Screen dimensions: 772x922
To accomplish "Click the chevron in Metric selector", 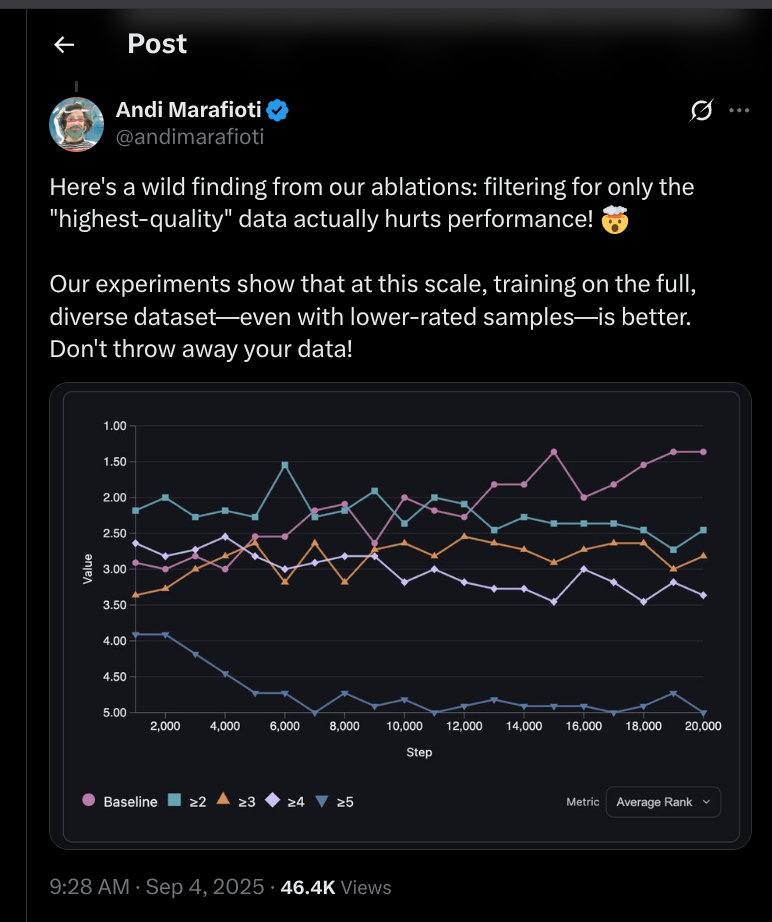I will point(707,802).
